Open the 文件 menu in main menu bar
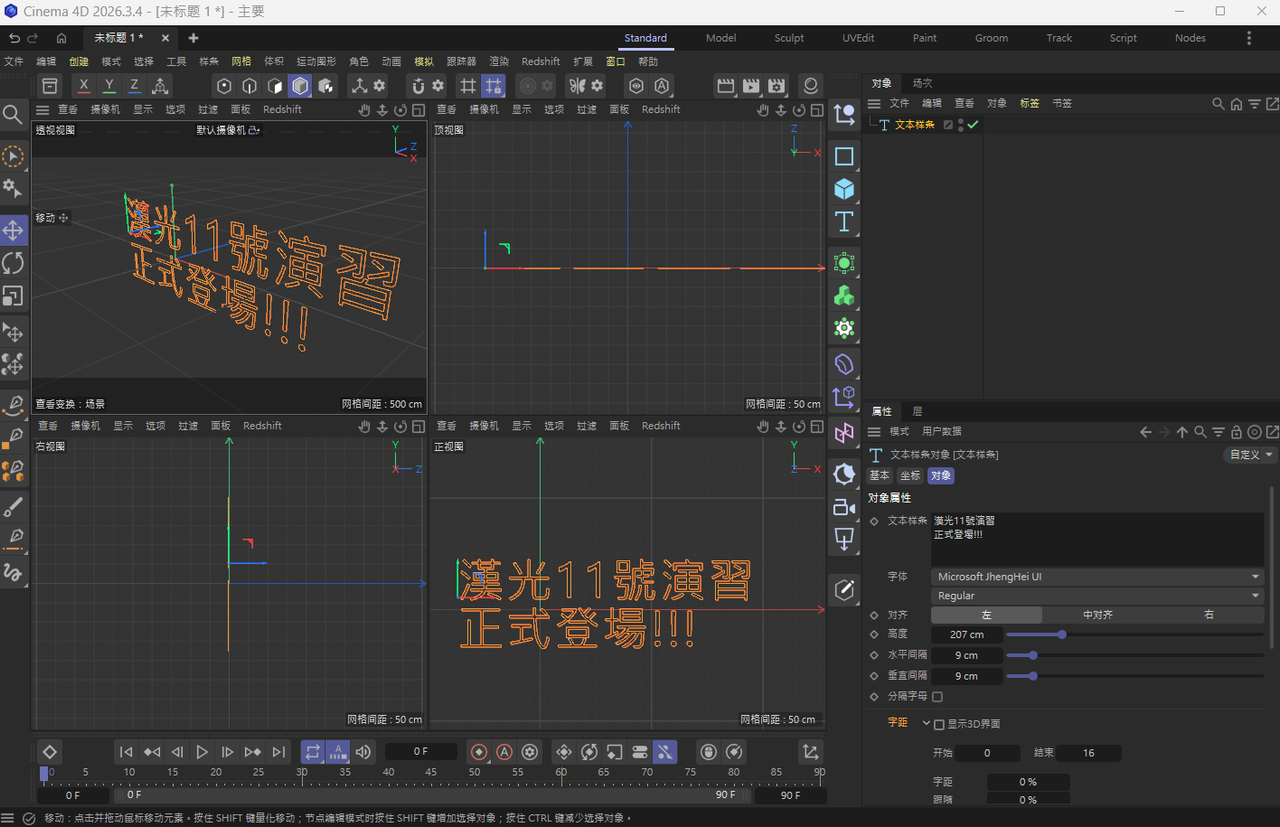Image resolution: width=1280 pixels, height=827 pixels. pyautogui.click(x=13, y=62)
